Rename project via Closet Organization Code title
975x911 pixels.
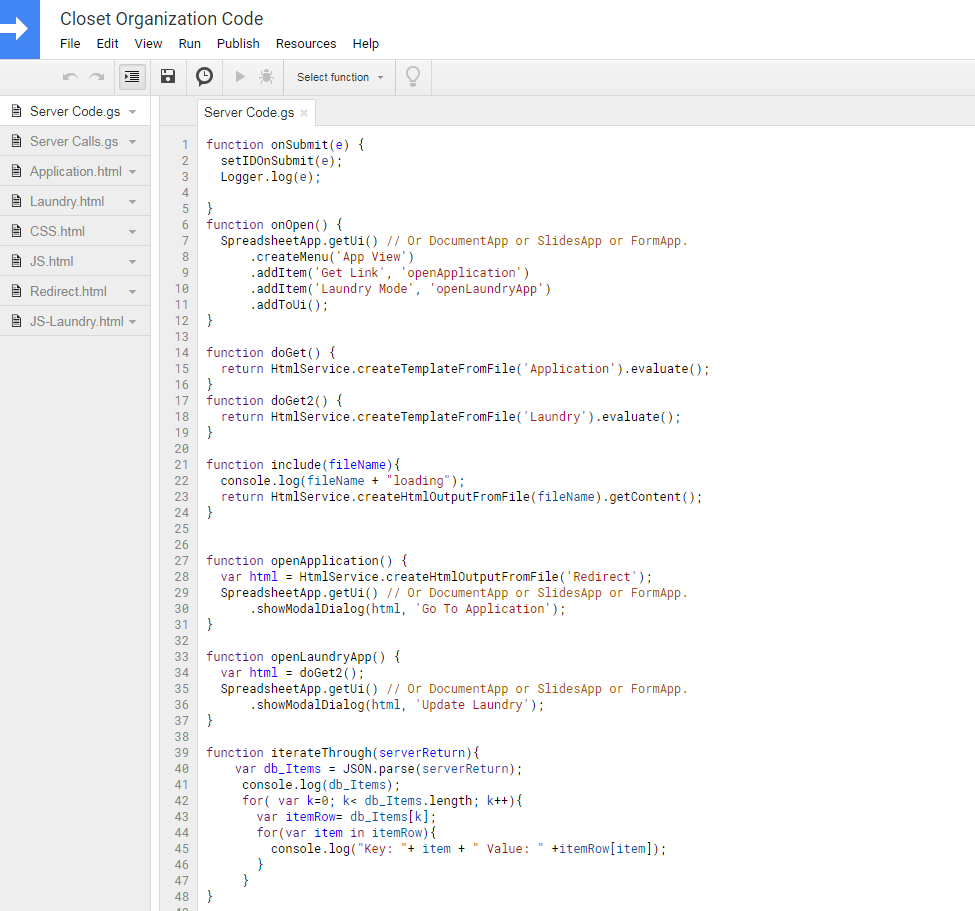(162, 19)
